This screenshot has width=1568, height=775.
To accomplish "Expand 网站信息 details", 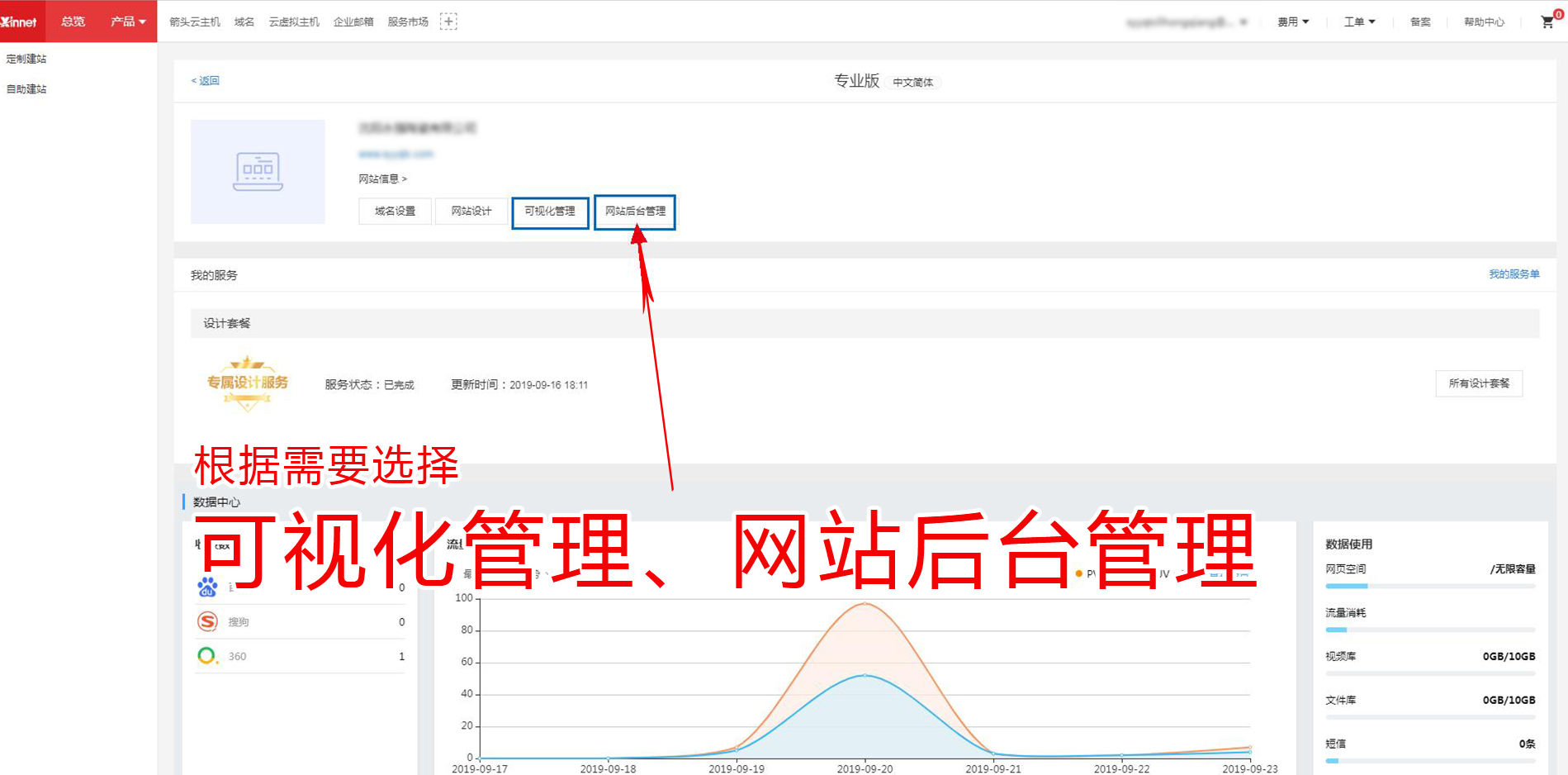I will tap(383, 178).
